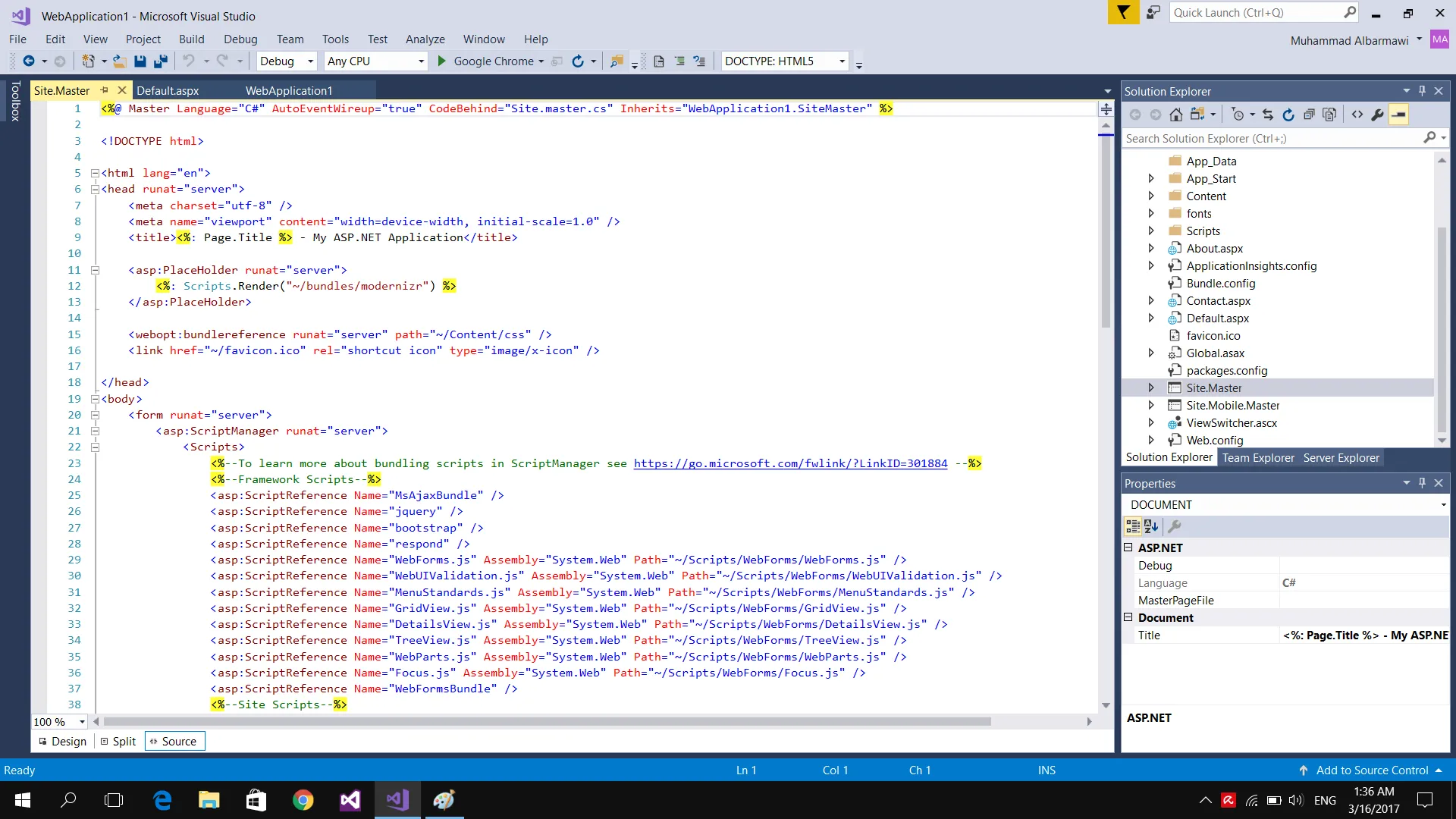Open the Analyze menu
This screenshot has height=819, width=1456.
point(425,39)
